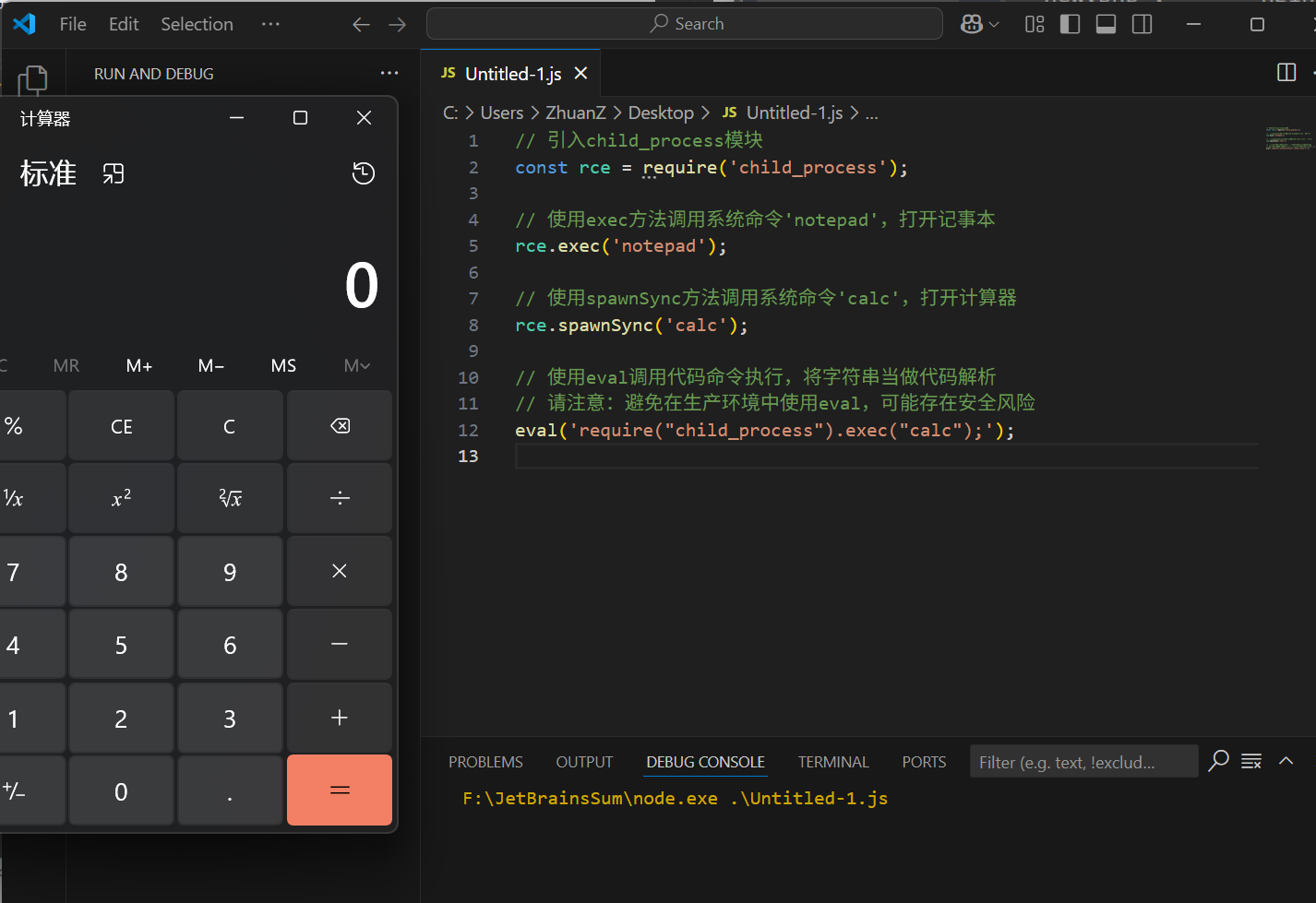Click digit 0 key in Calculator
The height and width of the screenshot is (903, 1316).
pos(122,790)
